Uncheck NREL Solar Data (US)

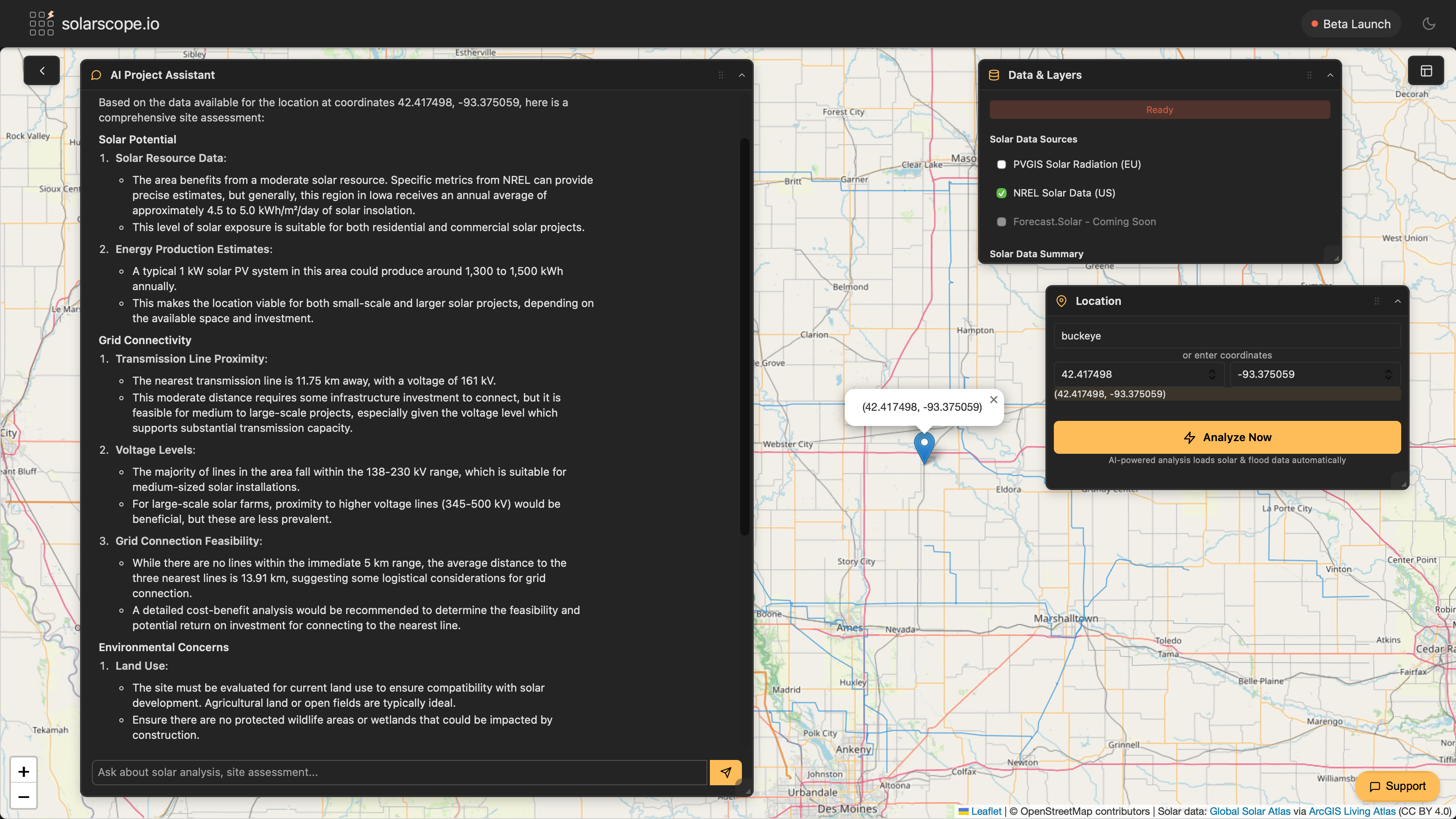point(1001,194)
